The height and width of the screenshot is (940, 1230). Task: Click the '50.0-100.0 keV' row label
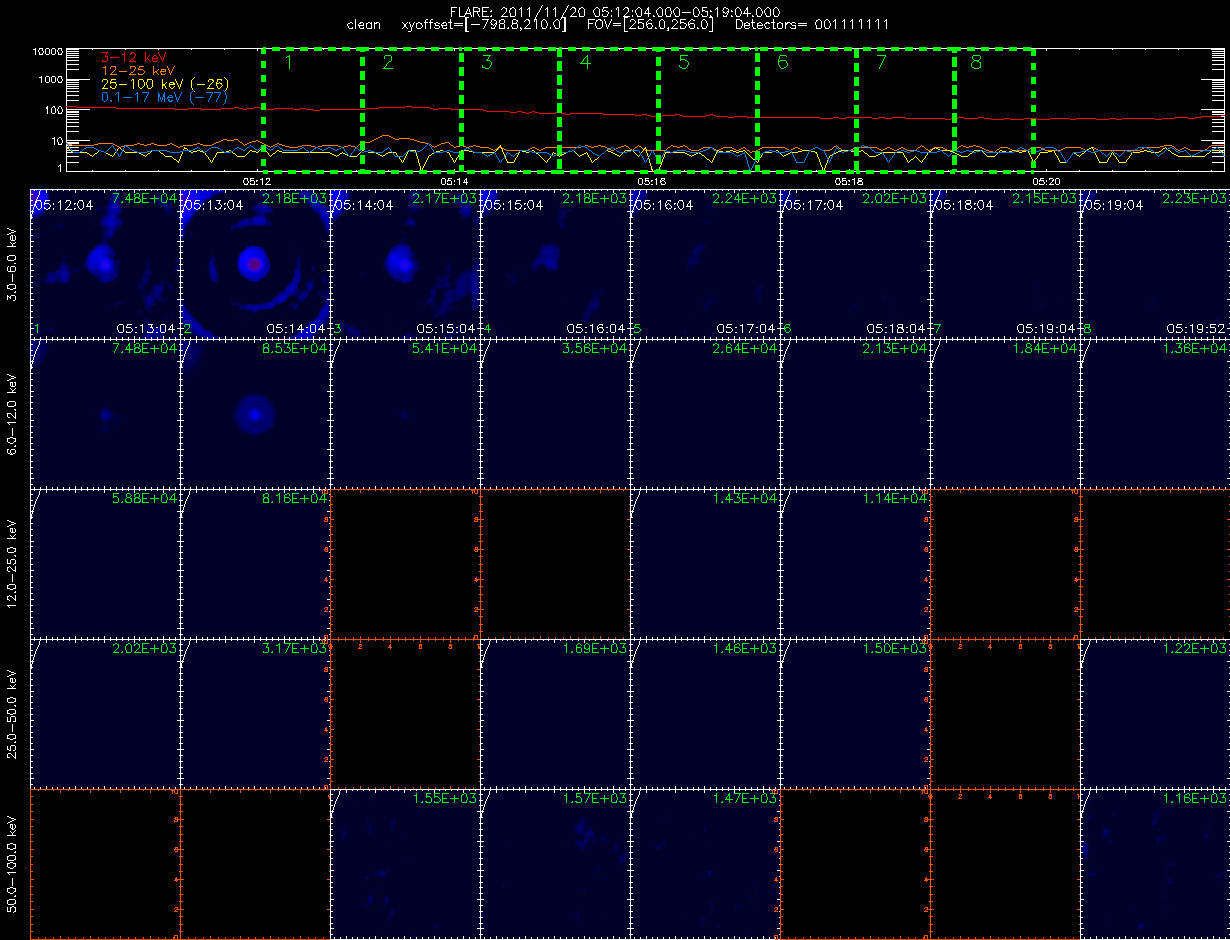11,862
